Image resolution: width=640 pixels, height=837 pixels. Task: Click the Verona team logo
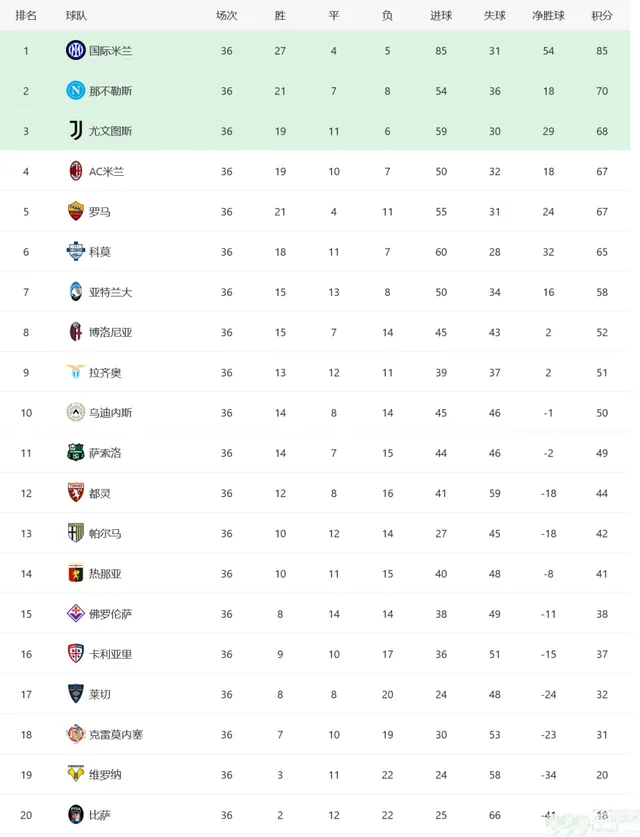pos(76,774)
